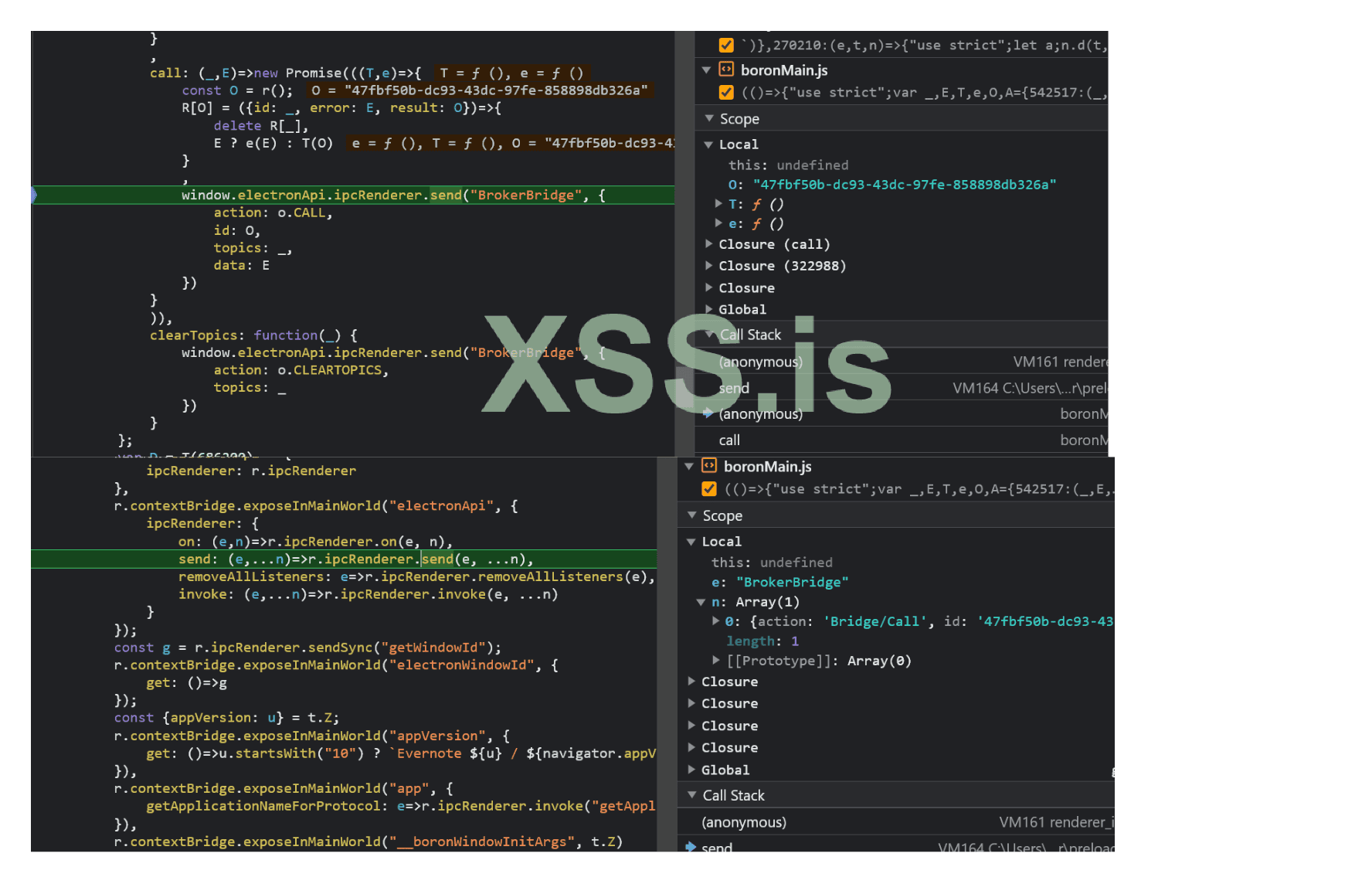Collapse the n: Array(1) variable
The image size is (1372, 884).
pyautogui.click(x=701, y=602)
